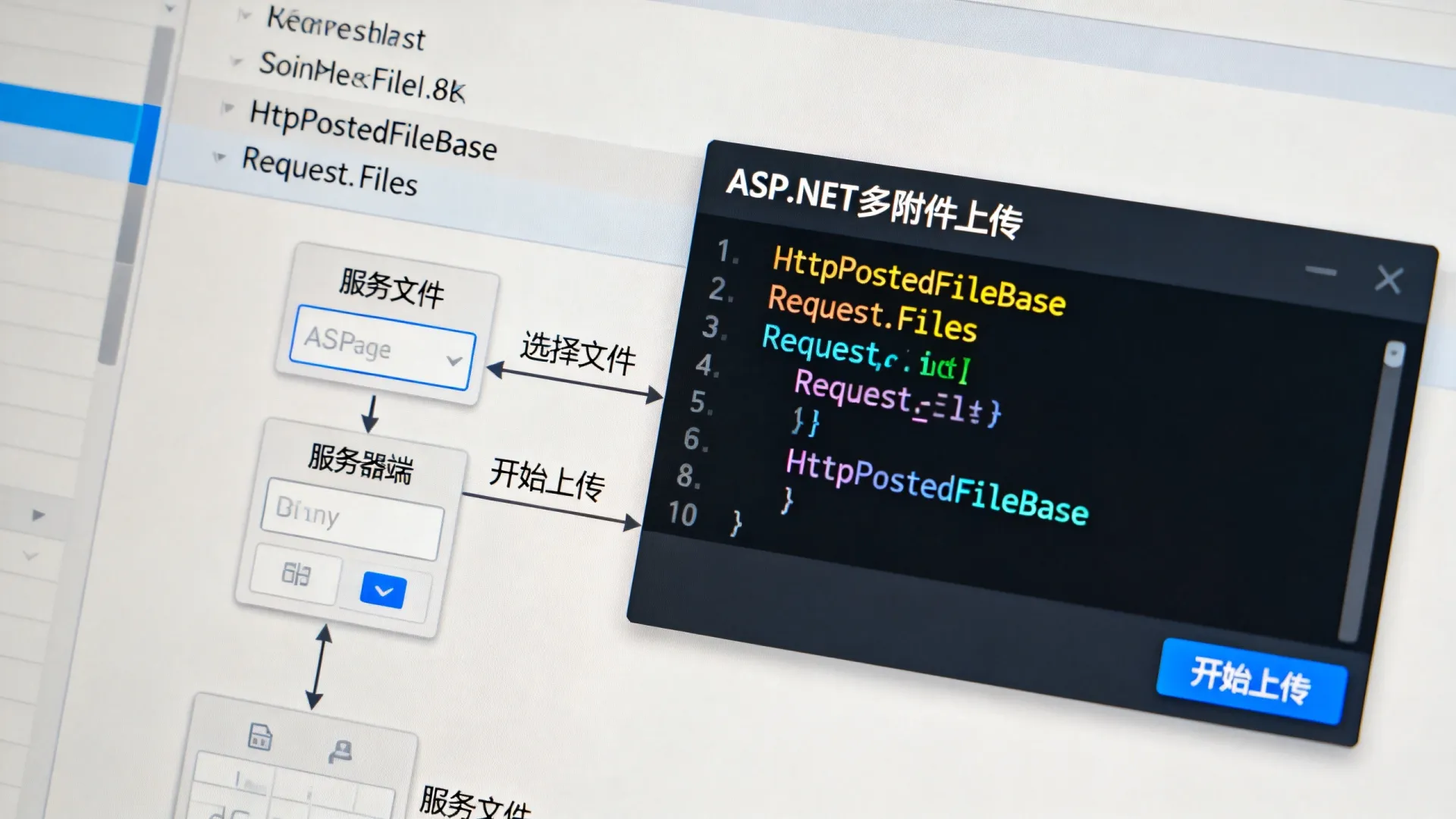The height and width of the screenshot is (819, 1456).
Task: Expand the SoinHe&FileI.8k tree item
Action: pos(237,61)
